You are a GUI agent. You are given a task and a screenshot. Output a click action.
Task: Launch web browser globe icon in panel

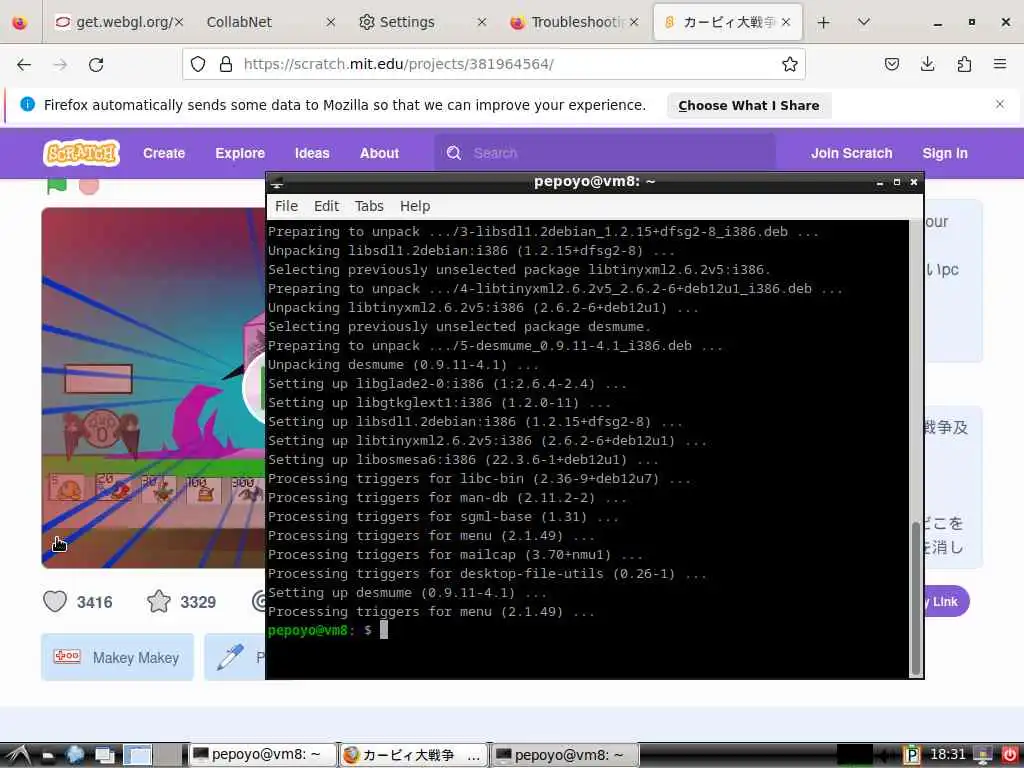coord(74,755)
